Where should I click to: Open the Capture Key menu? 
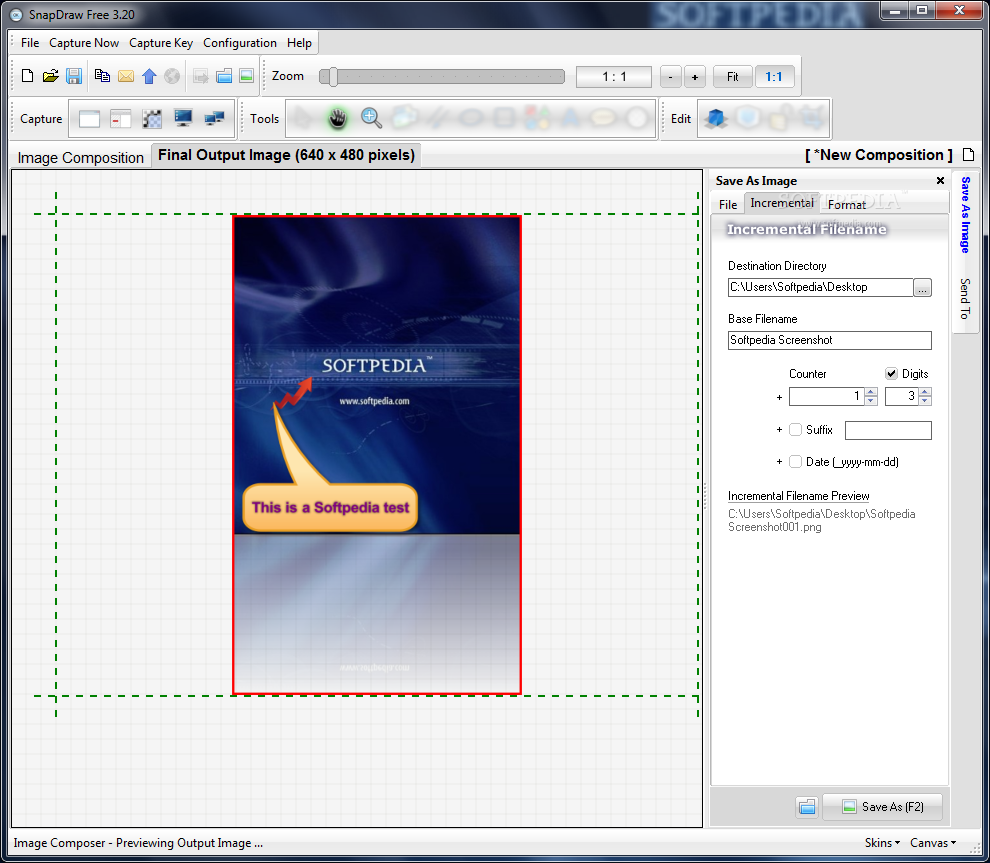click(161, 43)
